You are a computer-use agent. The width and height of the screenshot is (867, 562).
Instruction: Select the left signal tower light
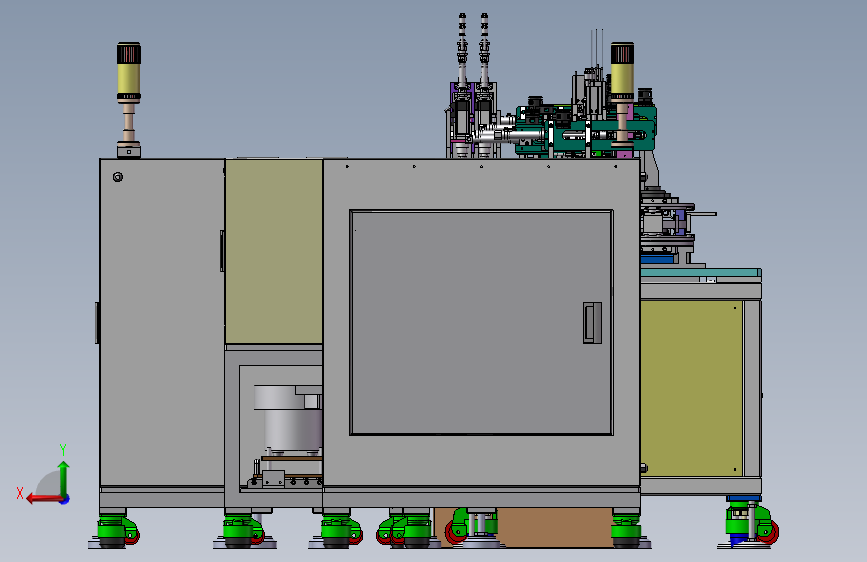coord(129,100)
